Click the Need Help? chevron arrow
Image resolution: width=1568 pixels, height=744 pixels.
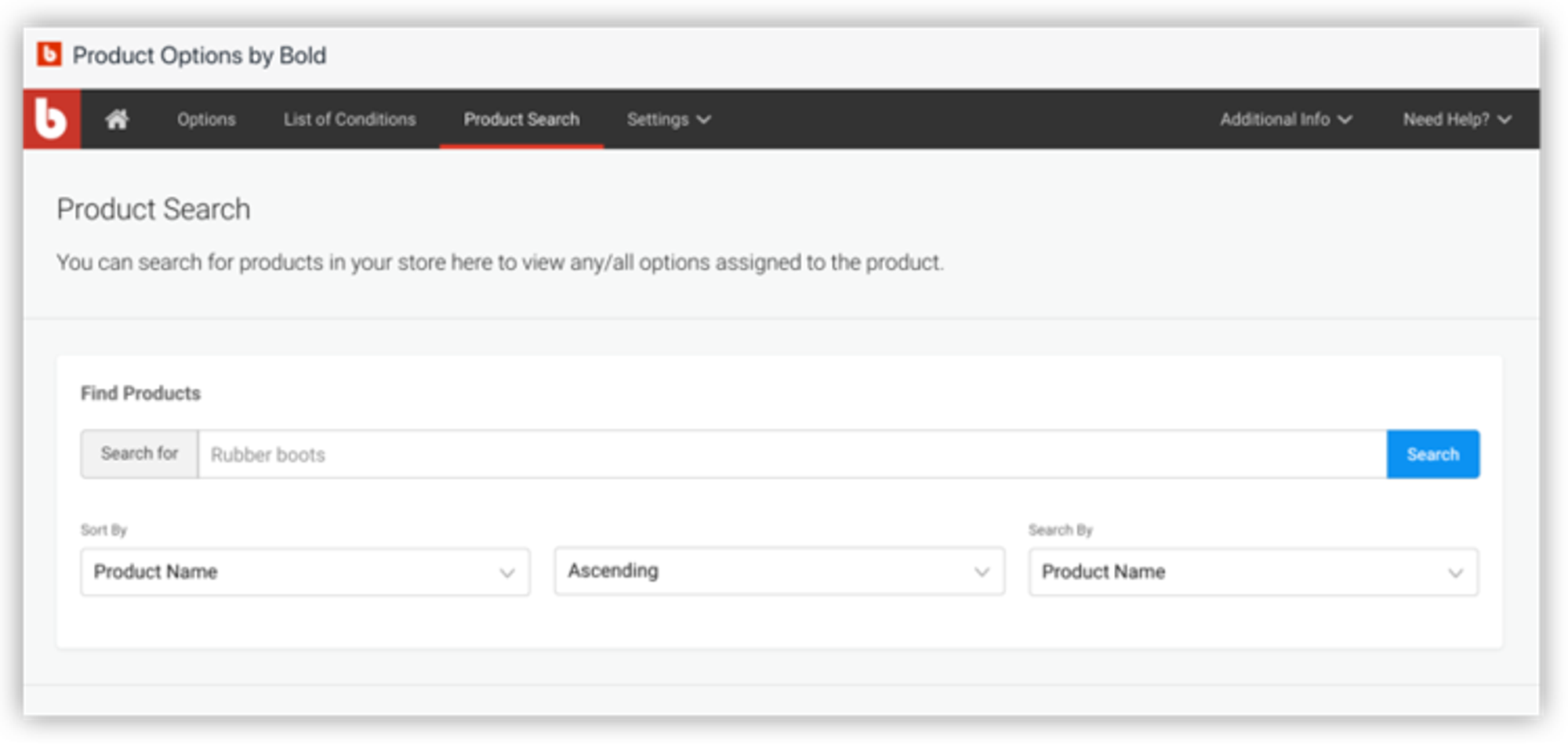pyautogui.click(x=1504, y=119)
